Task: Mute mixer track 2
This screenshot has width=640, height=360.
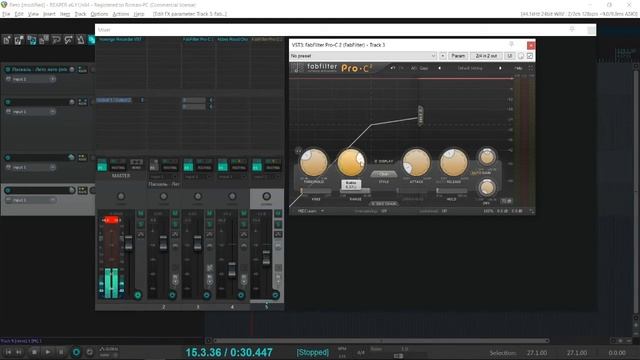Action: (x=175, y=213)
